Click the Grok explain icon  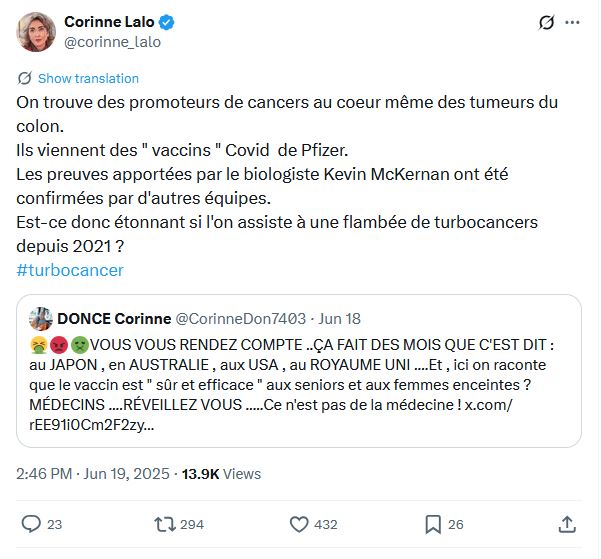pyautogui.click(x=546, y=22)
